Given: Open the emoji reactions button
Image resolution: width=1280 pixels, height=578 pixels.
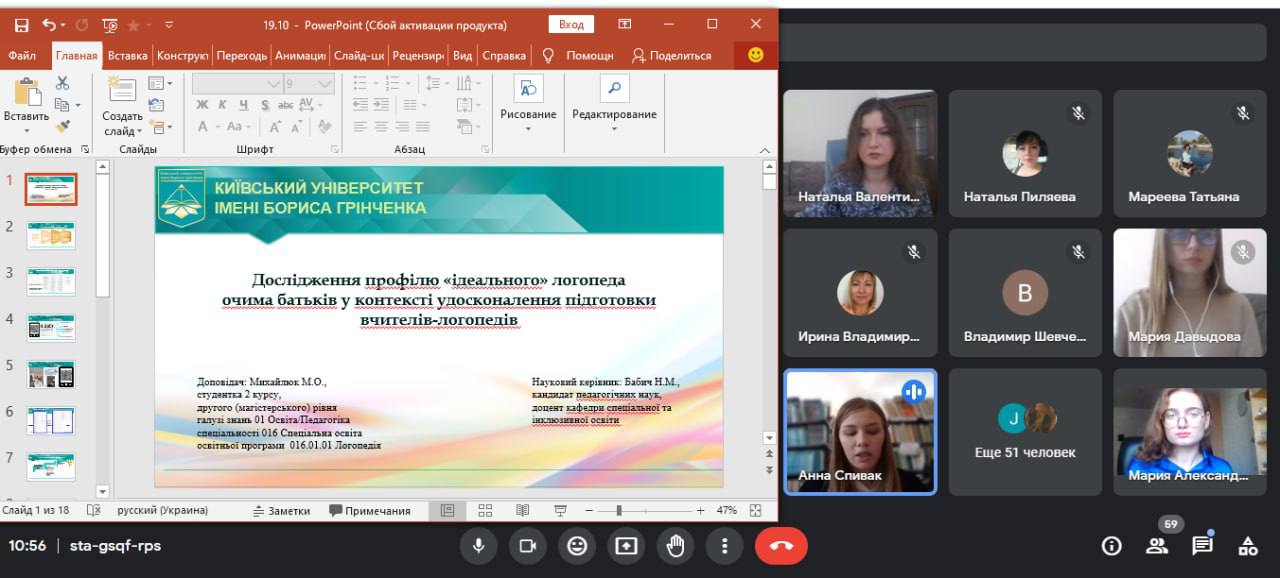Looking at the screenshot, I should click(x=577, y=546).
